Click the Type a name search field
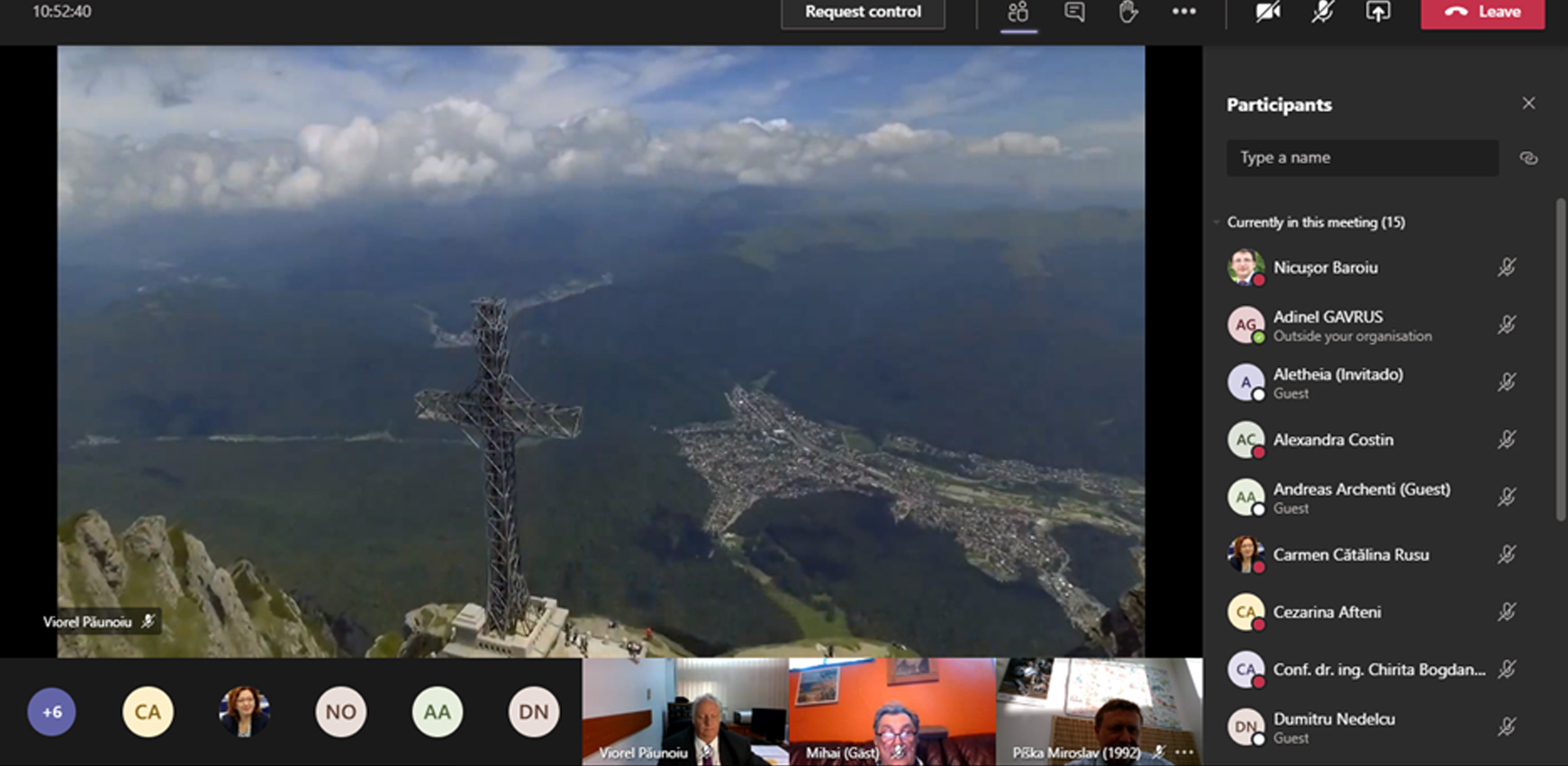1568x766 pixels. click(1362, 158)
